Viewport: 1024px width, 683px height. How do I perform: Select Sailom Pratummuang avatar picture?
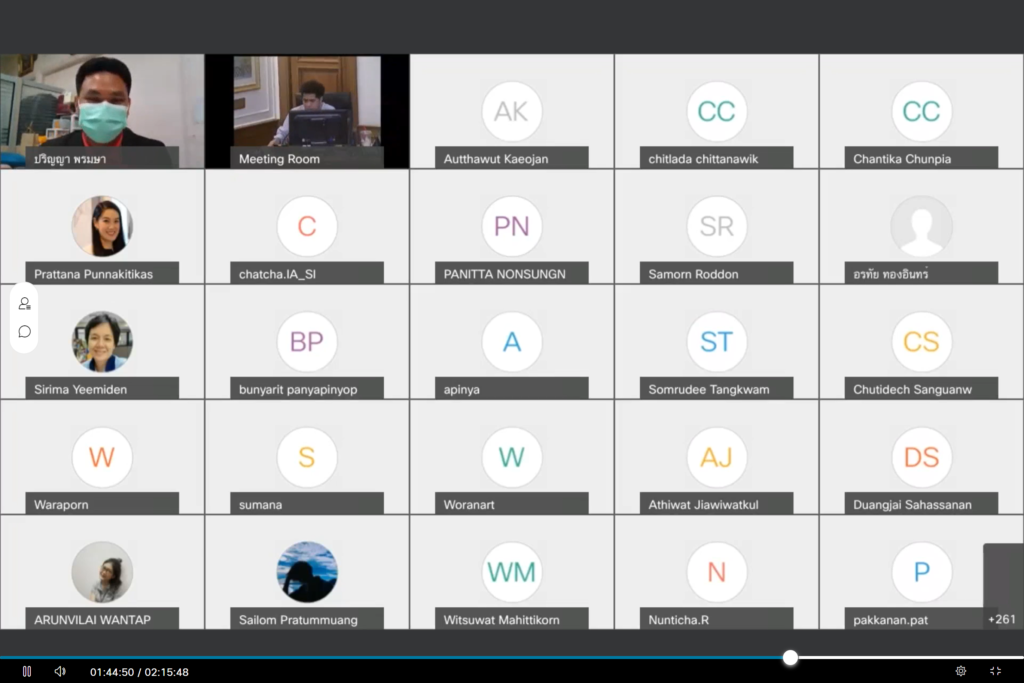[x=307, y=572]
